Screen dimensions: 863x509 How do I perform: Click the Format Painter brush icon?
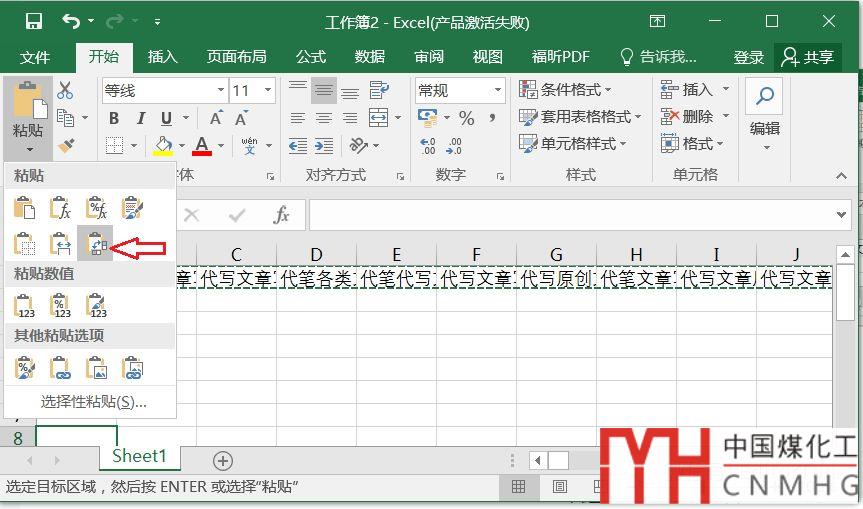[x=66, y=146]
